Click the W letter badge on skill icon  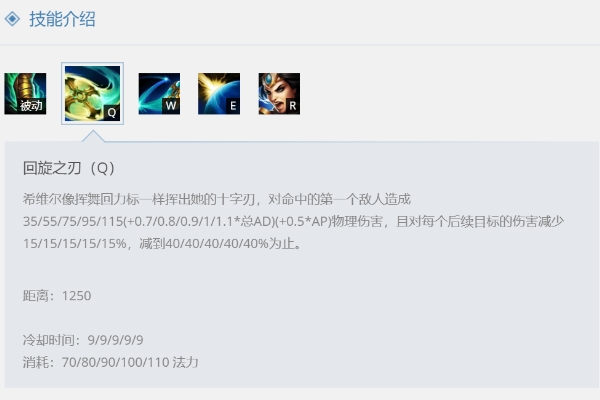coord(171,106)
